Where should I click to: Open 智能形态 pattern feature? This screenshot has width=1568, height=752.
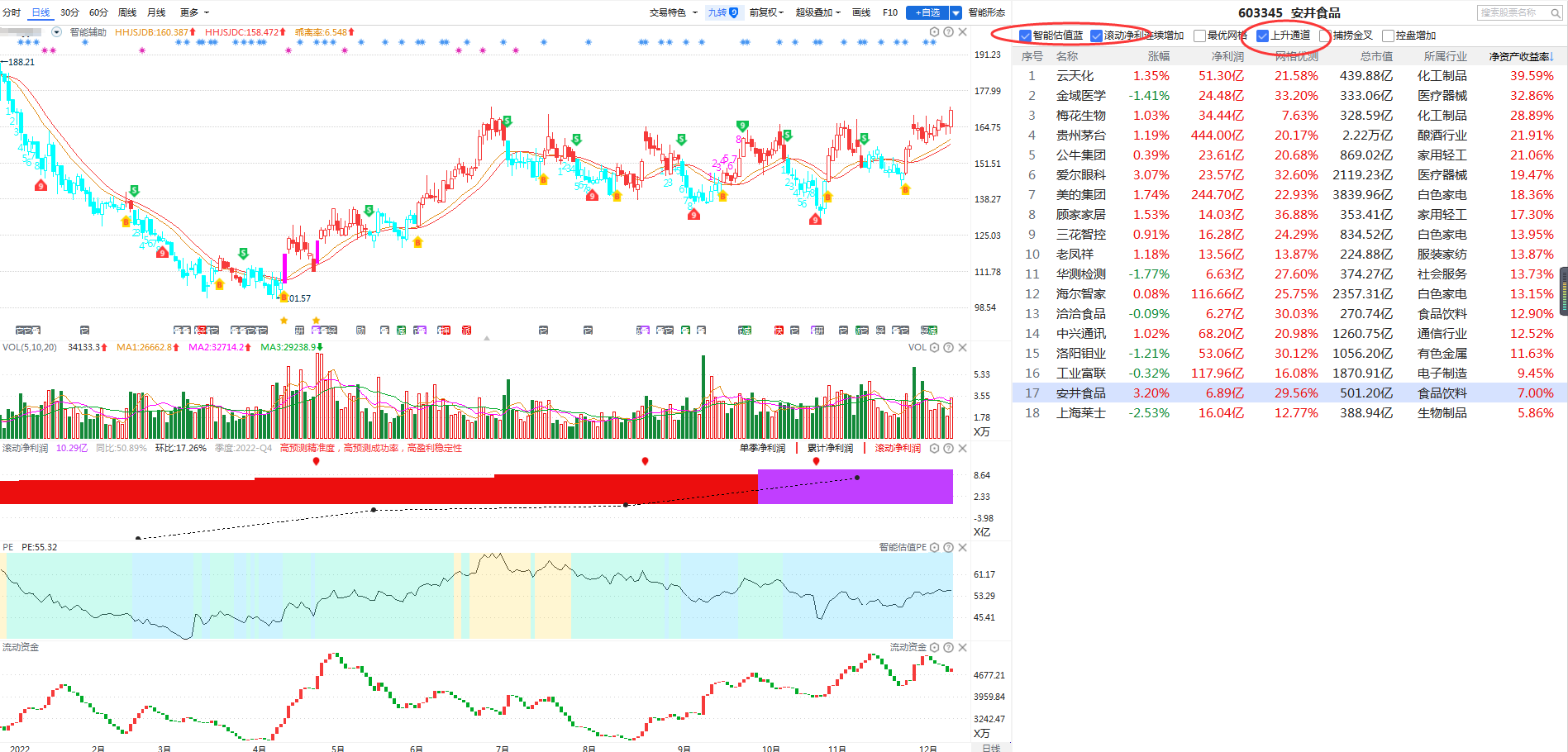click(x=987, y=12)
